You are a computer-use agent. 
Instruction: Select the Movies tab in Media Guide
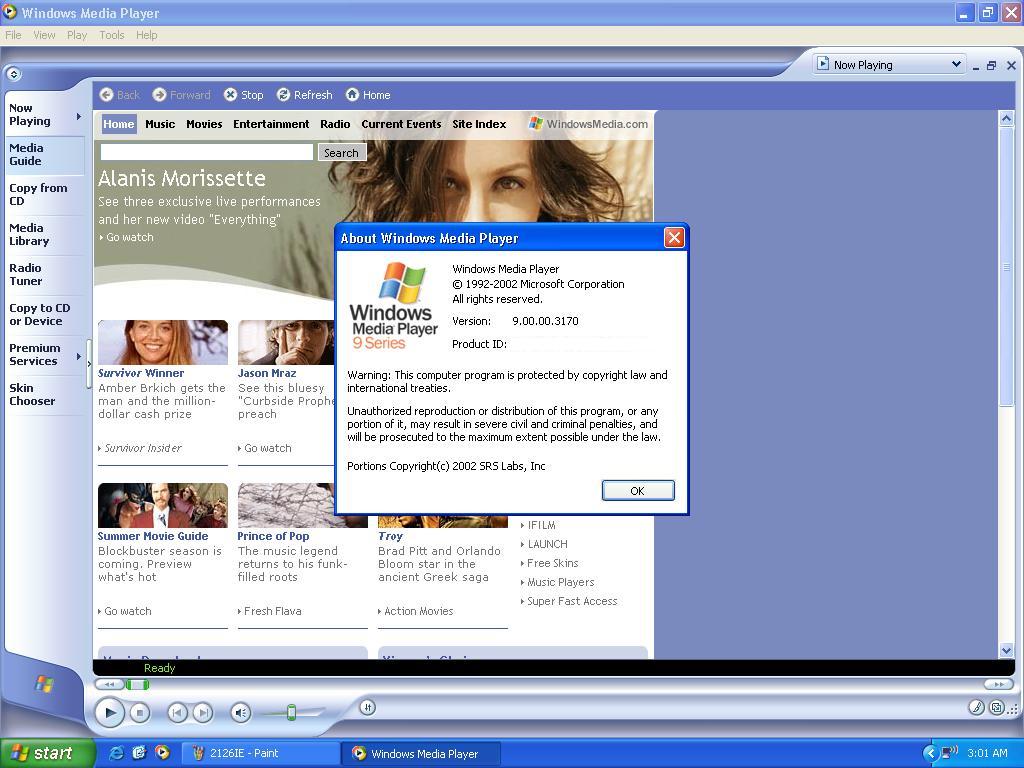[204, 124]
